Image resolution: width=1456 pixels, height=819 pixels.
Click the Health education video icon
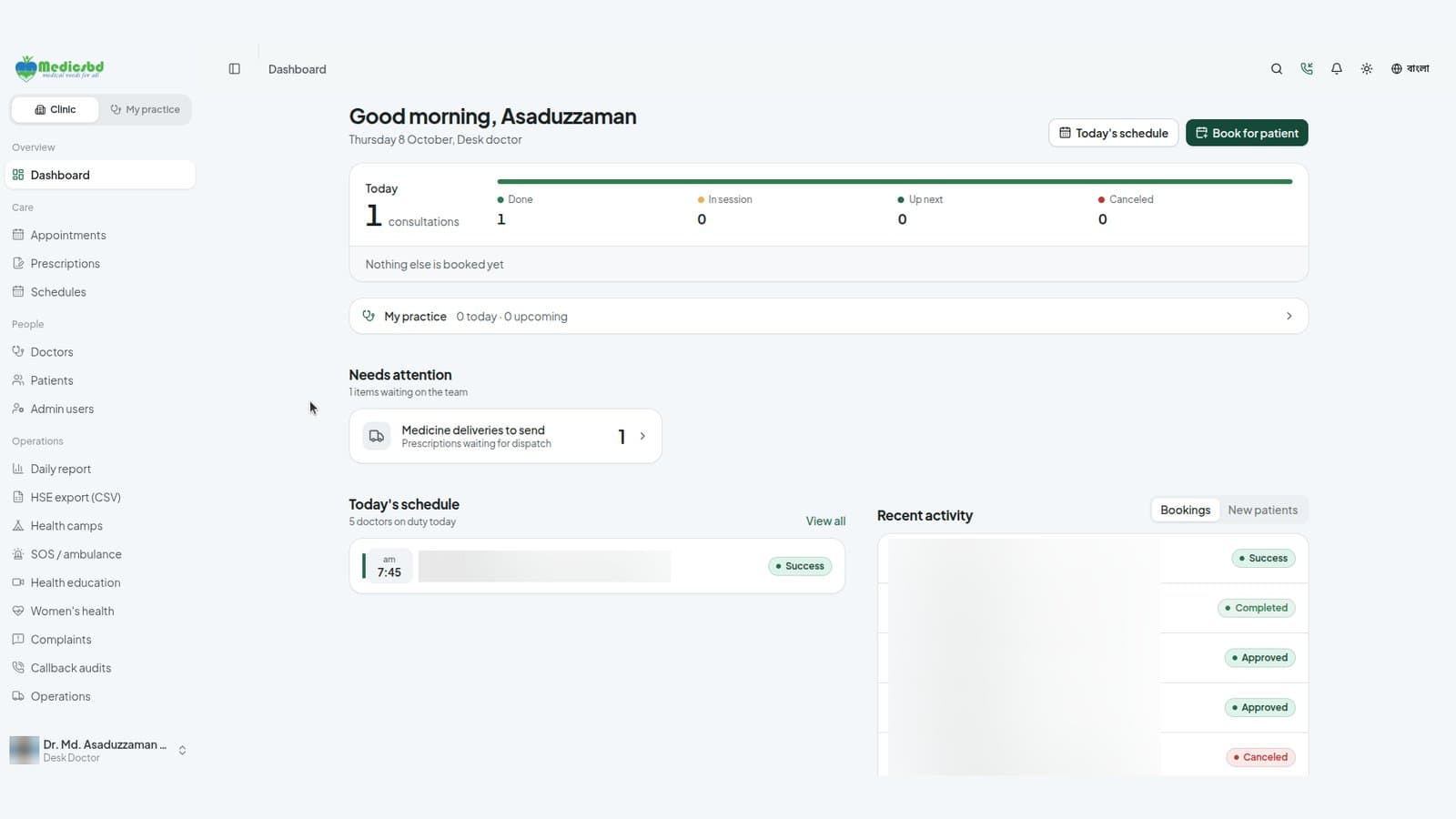click(x=18, y=582)
